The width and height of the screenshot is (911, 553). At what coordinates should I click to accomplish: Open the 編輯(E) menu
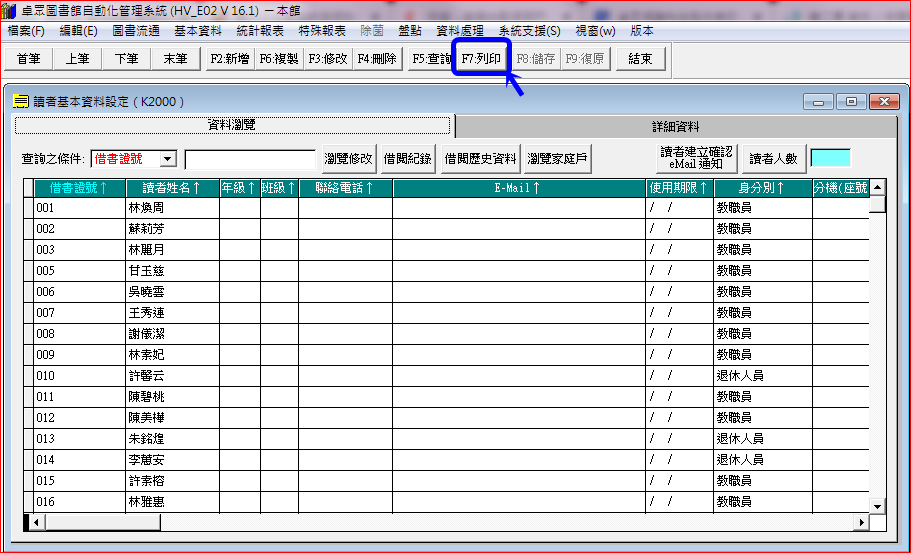[78, 31]
